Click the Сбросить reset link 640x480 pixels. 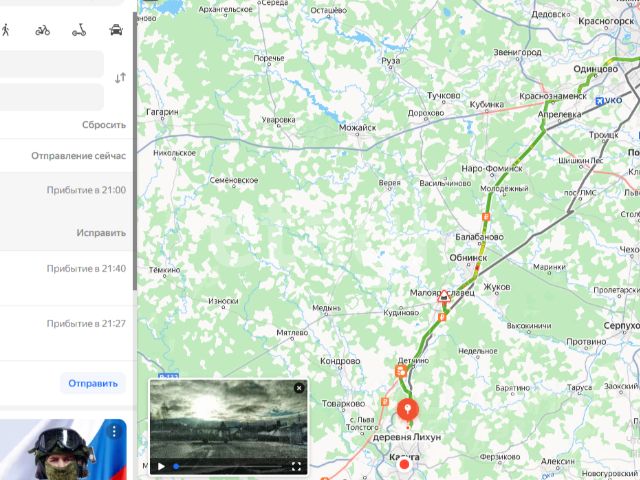click(x=104, y=124)
